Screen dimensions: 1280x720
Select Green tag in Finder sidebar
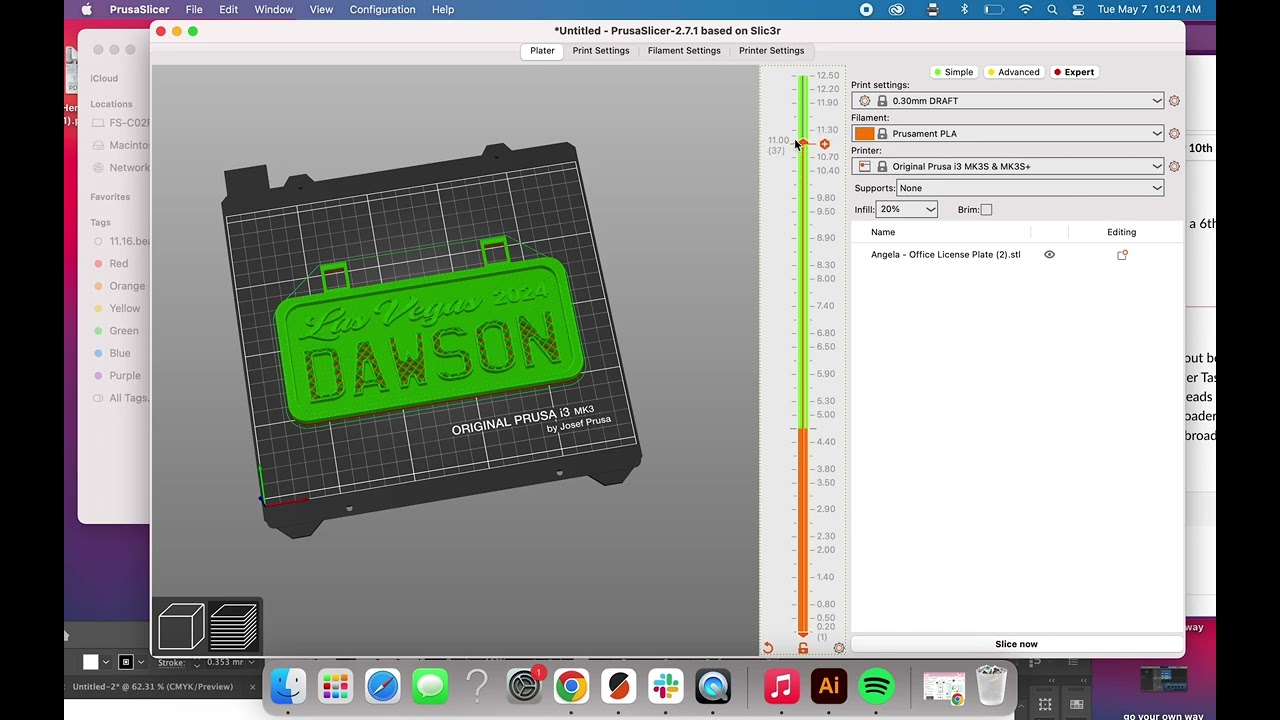coord(124,331)
